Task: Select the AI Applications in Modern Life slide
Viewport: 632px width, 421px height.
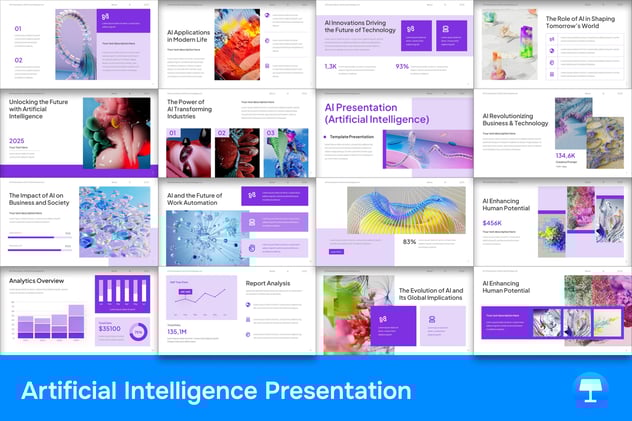Action: pyautogui.click(x=236, y=44)
